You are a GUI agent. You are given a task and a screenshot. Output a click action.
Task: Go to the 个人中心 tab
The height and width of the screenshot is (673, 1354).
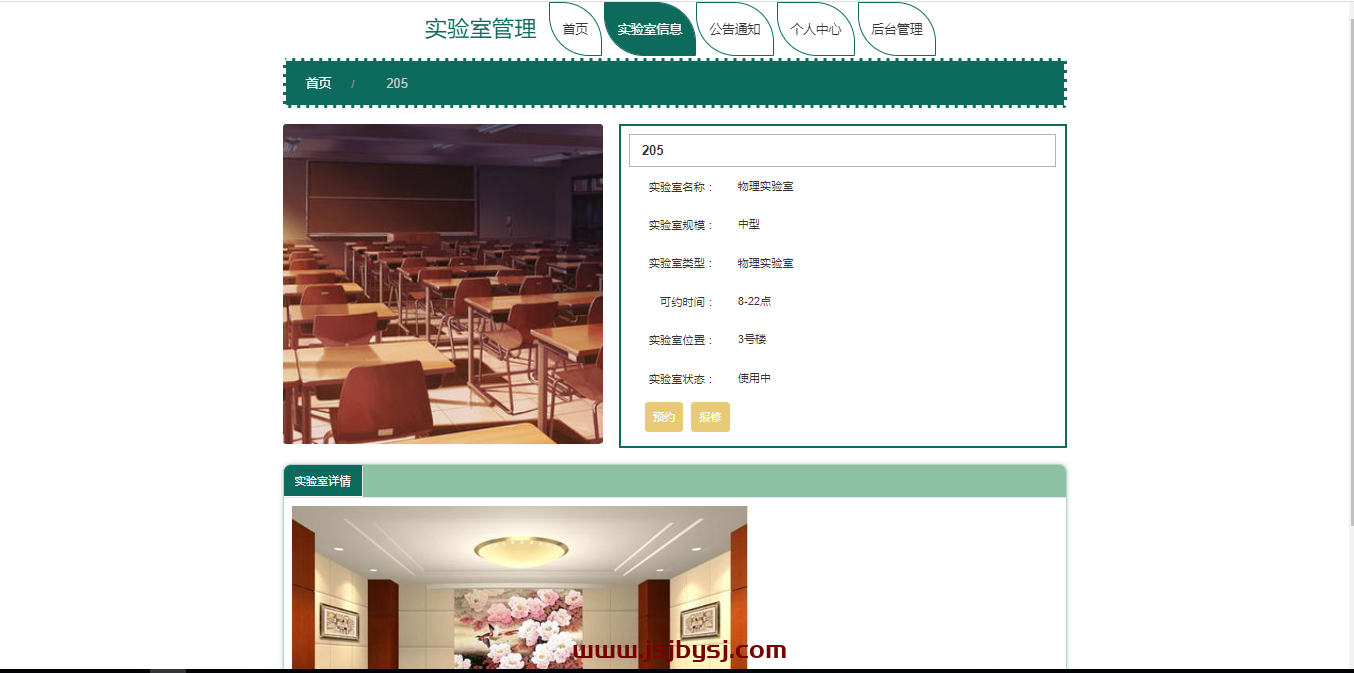[x=816, y=29]
